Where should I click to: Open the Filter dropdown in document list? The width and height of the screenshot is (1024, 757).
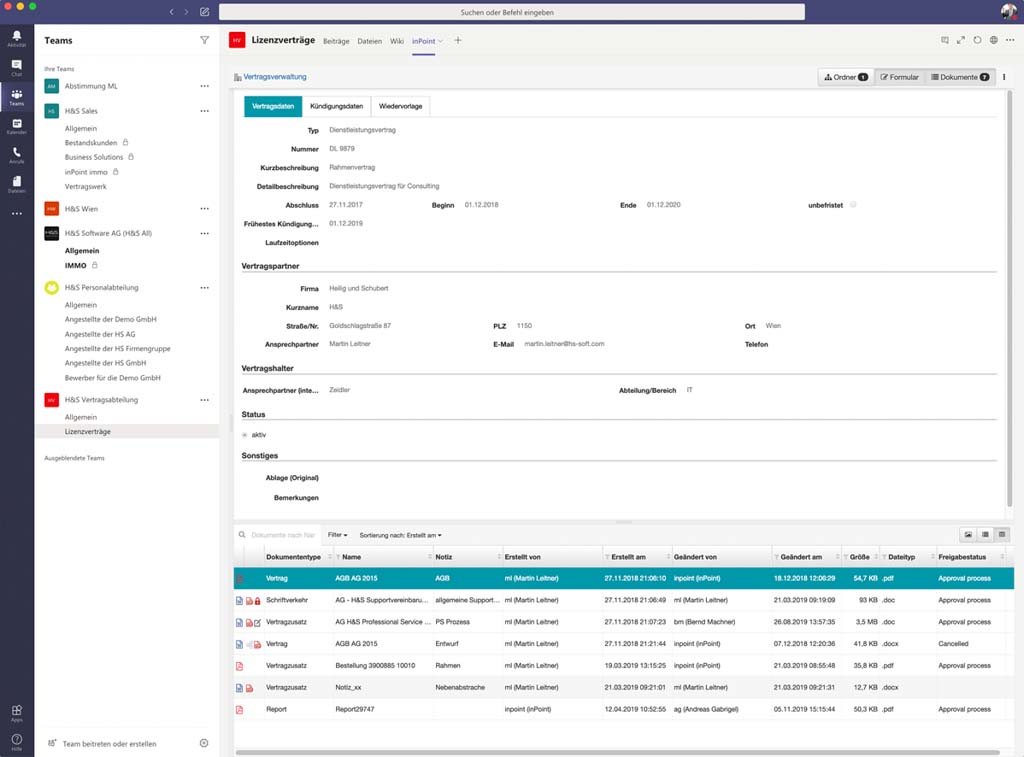pyautogui.click(x=338, y=535)
